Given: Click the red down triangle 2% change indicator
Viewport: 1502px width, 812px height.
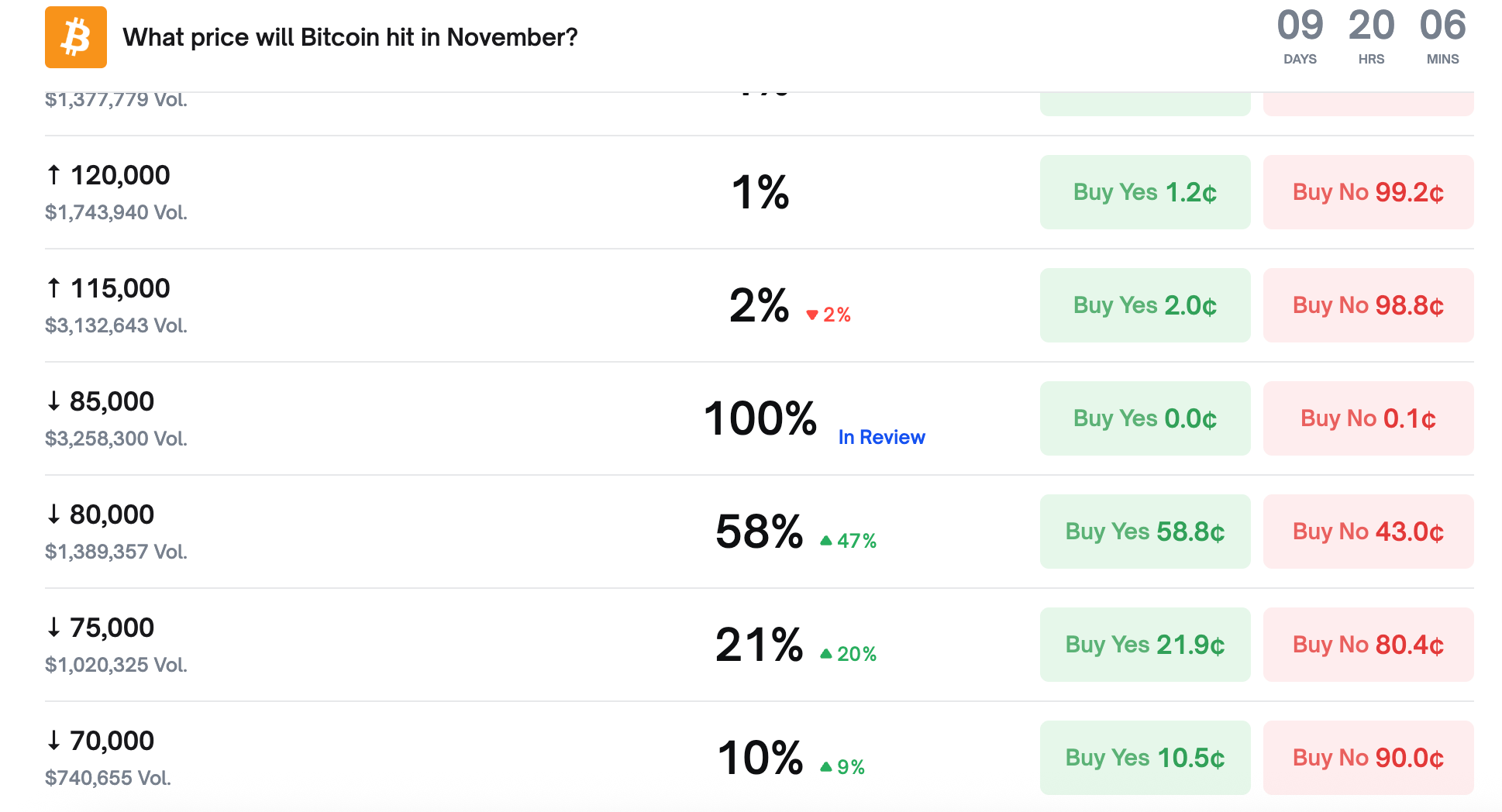Looking at the screenshot, I should [x=829, y=315].
